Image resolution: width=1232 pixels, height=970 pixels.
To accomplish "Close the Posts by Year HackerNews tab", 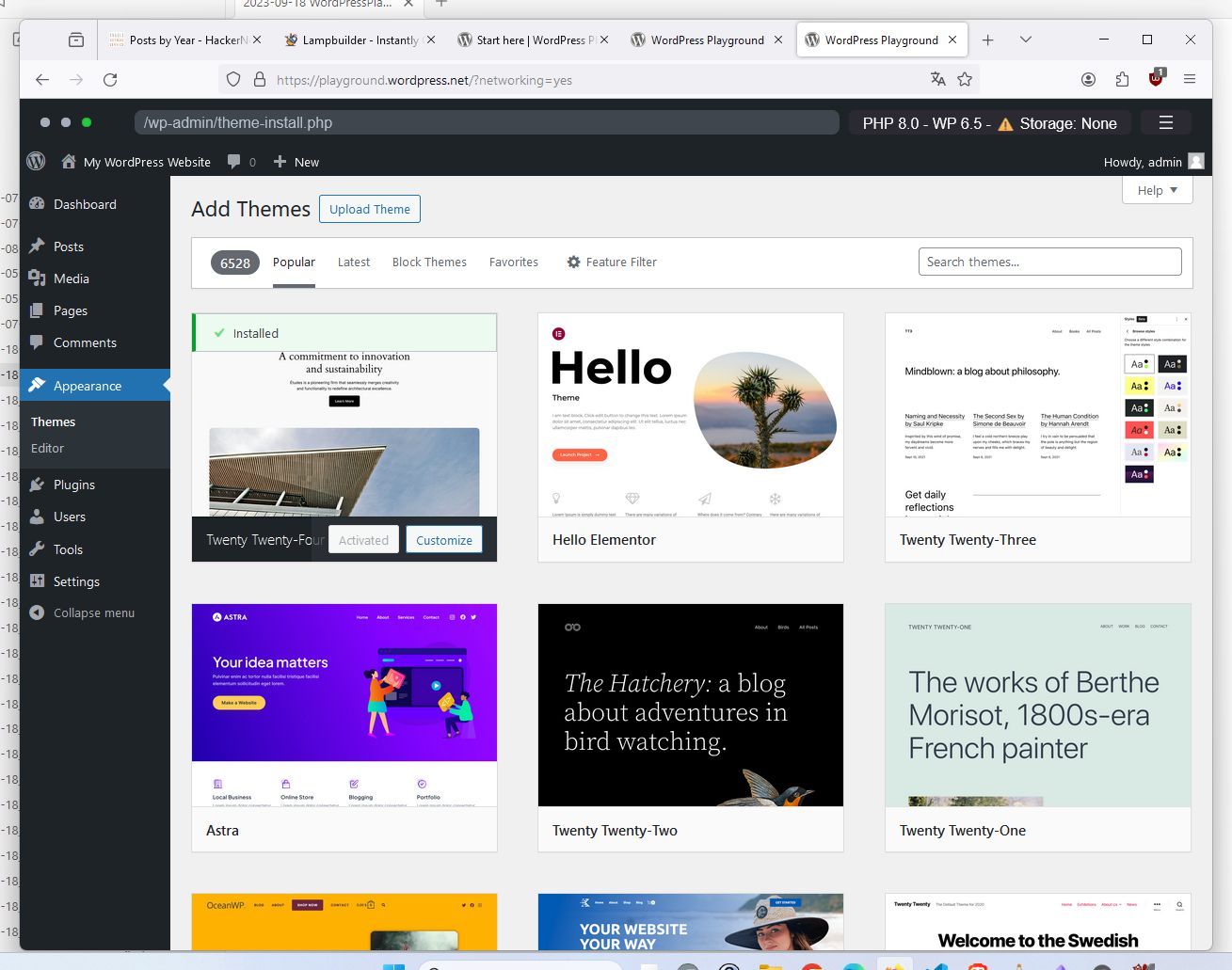I will coord(257,40).
